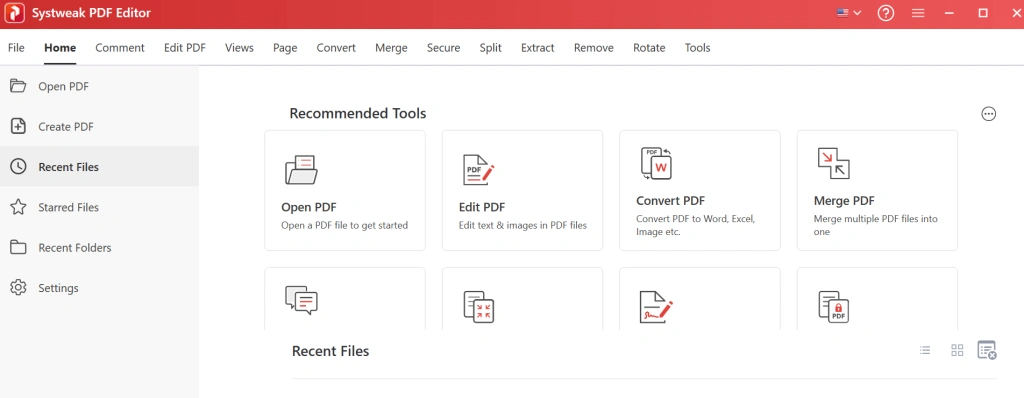Open the Convert tab
The image size is (1024, 398).
coord(336,48)
